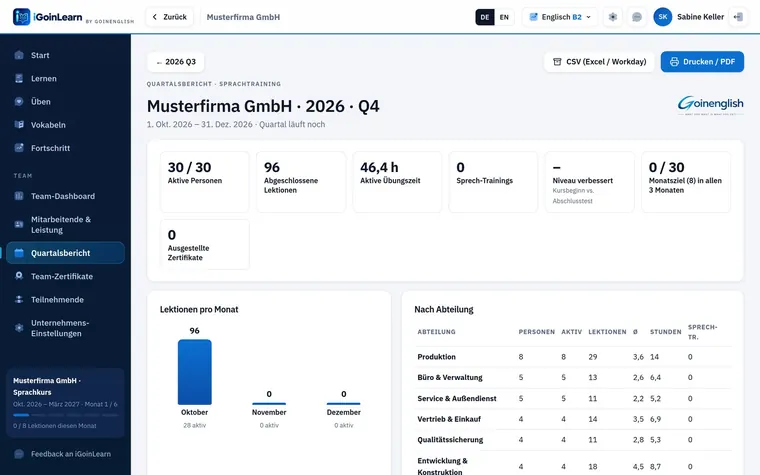Click the Qualitätssicherung row
The width and height of the screenshot is (760, 475).
(x=573, y=440)
